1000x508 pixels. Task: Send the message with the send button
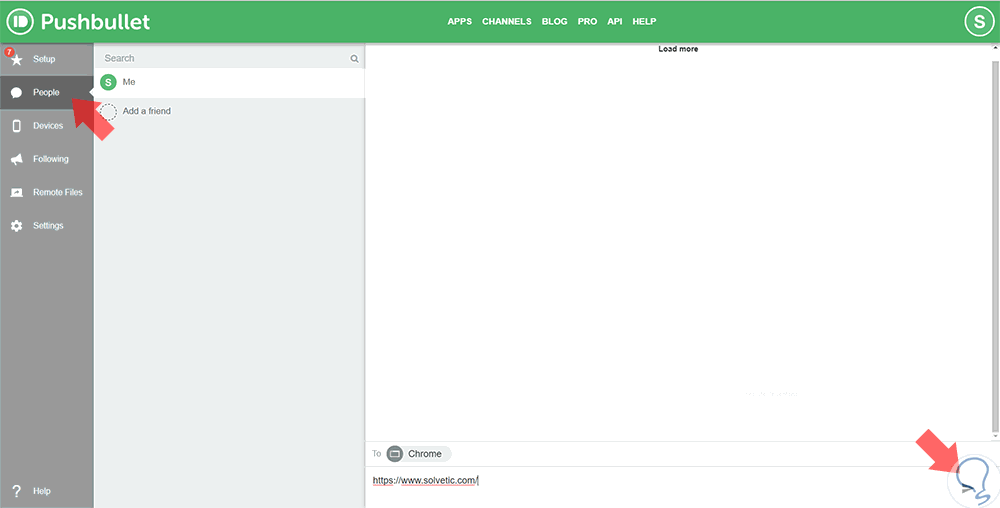click(x=968, y=488)
